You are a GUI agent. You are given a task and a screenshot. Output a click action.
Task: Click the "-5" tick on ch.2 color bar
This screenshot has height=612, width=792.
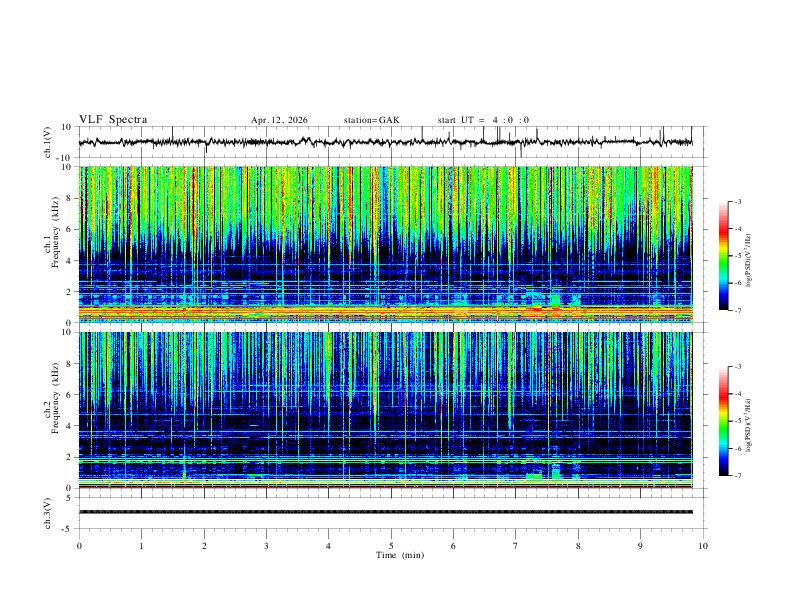coord(737,421)
